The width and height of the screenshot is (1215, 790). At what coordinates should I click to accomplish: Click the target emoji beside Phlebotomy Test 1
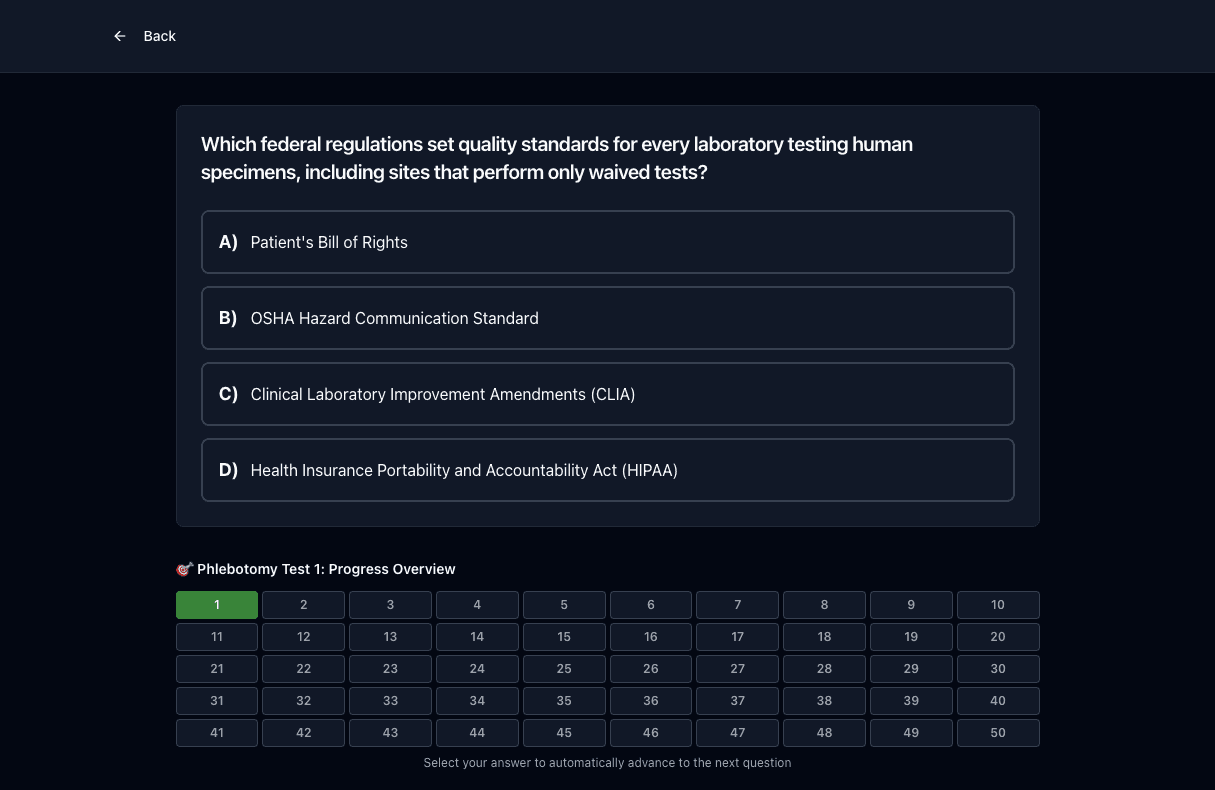point(184,569)
